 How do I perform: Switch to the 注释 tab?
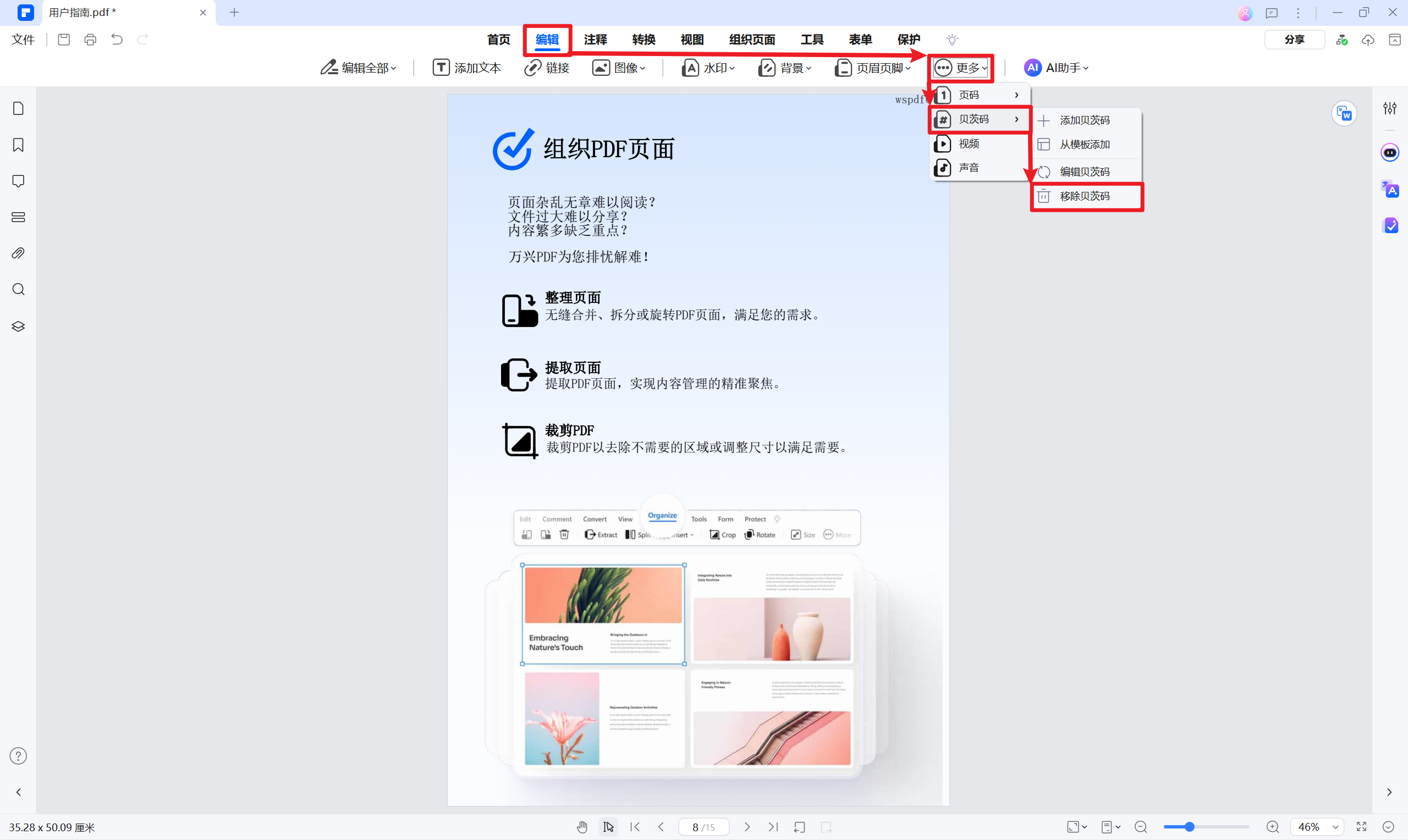pyautogui.click(x=595, y=40)
